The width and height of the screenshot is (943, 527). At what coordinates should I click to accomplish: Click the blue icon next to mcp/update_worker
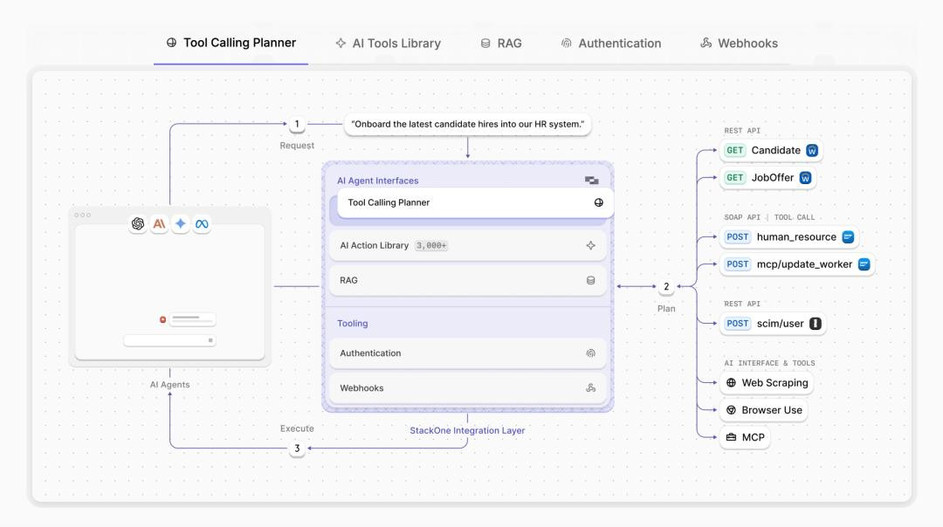[x=864, y=264]
